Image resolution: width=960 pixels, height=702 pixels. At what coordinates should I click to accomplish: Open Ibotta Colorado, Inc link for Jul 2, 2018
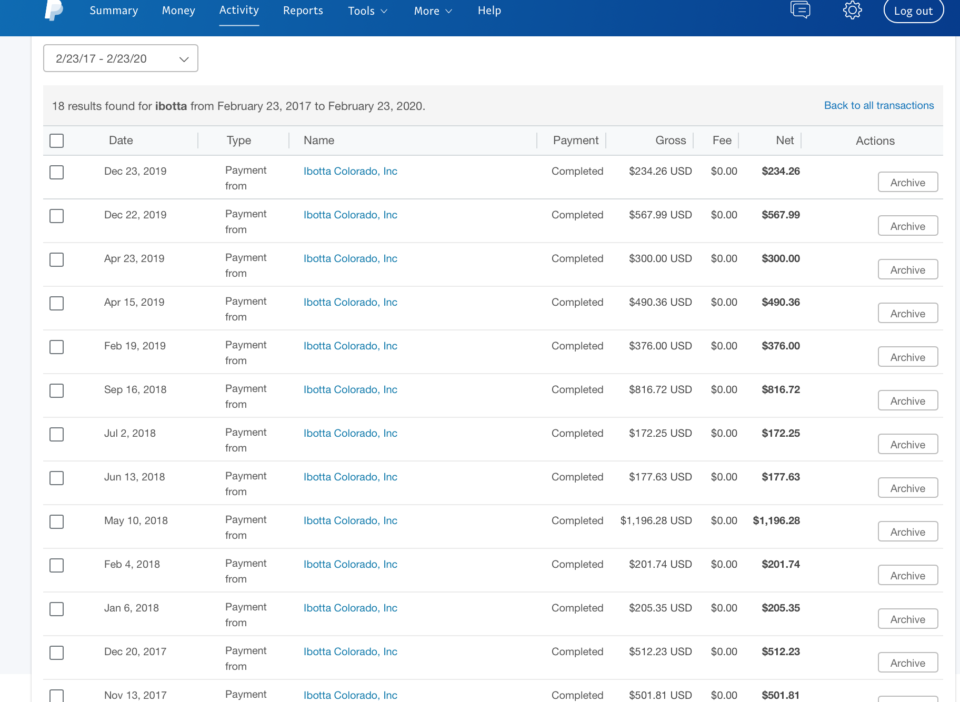[350, 433]
